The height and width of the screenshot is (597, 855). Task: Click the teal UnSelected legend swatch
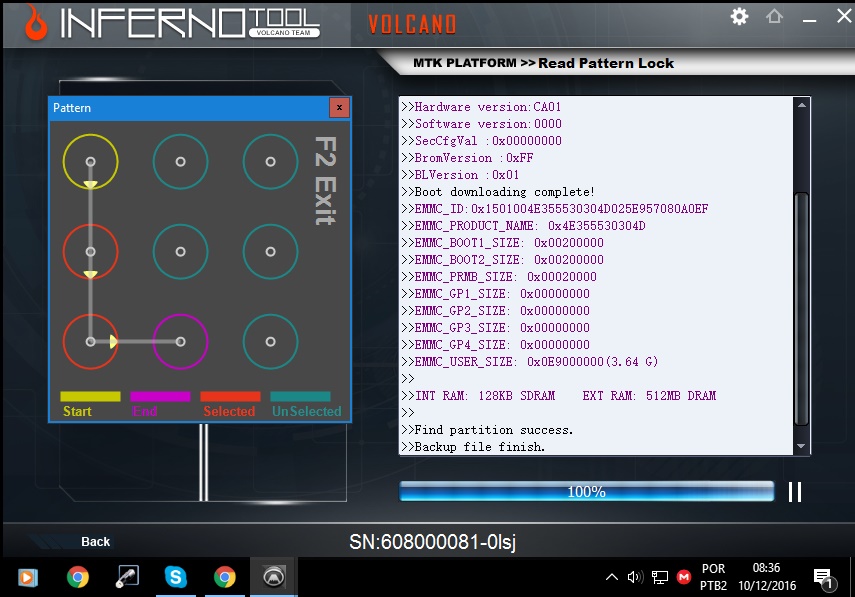coord(300,396)
